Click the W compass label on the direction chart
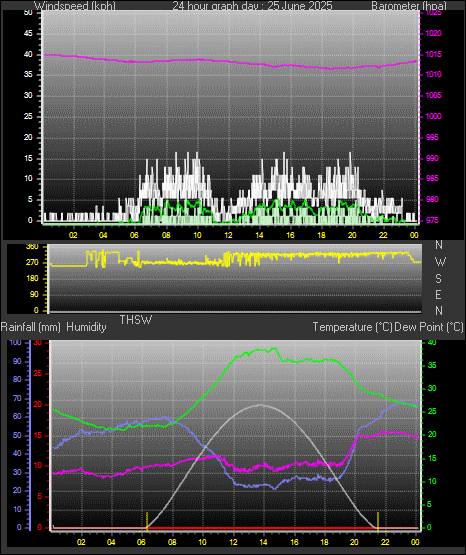 (x=440, y=262)
